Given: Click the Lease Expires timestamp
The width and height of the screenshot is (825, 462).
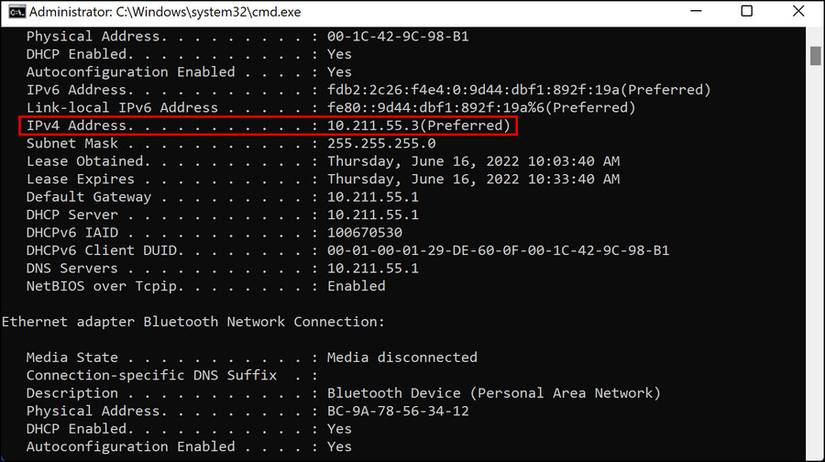Looking at the screenshot, I should [x=473, y=179].
